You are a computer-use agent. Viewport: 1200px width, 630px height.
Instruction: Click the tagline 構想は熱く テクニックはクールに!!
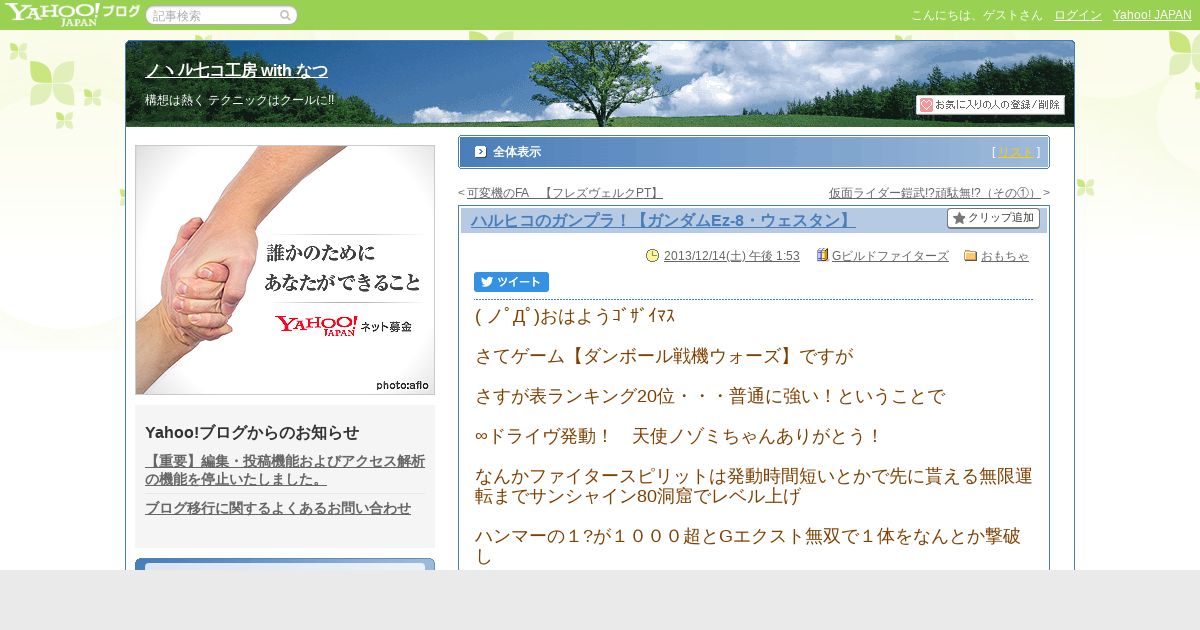[x=239, y=100]
